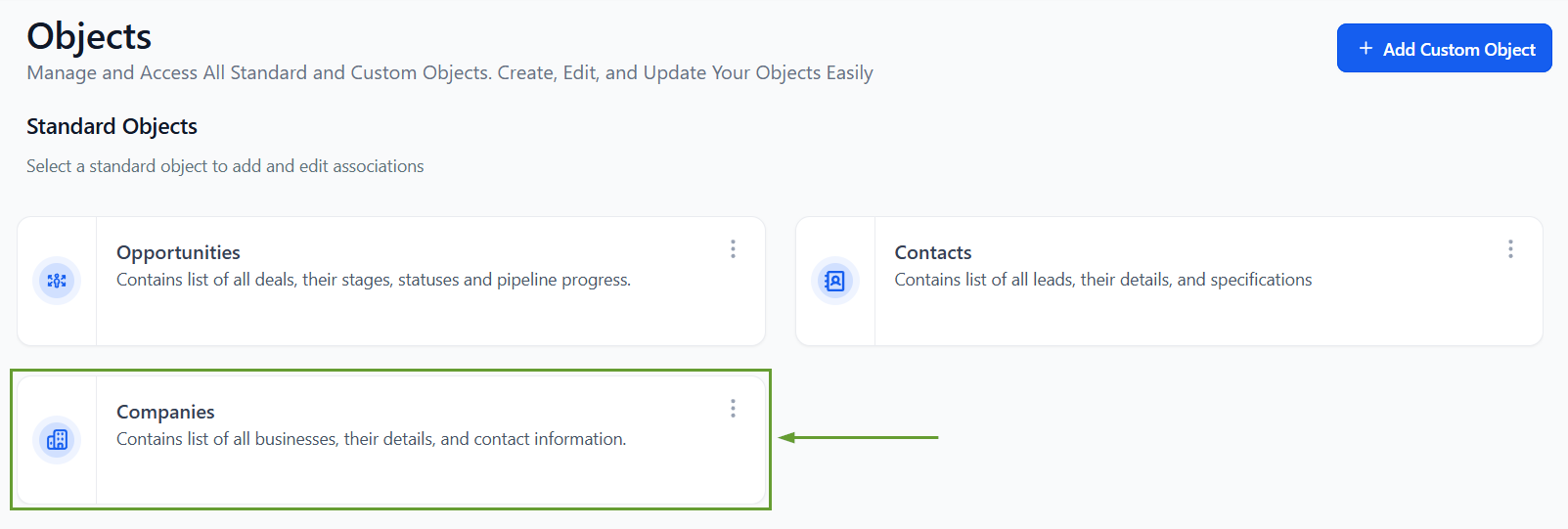This screenshot has width=1568, height=529.
Task: Click the 'Manage and Access' subtitle text
Action: (x=449, y=73)
